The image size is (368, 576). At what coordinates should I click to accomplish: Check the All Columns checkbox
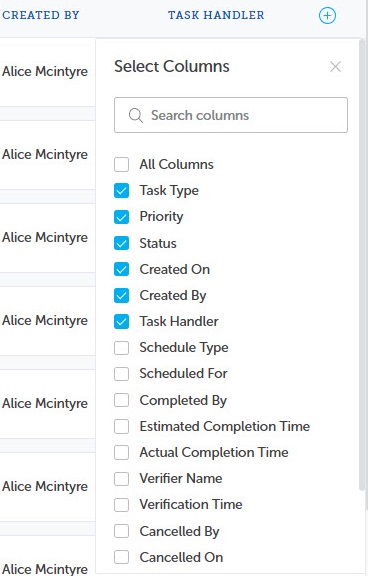point(122,165)
